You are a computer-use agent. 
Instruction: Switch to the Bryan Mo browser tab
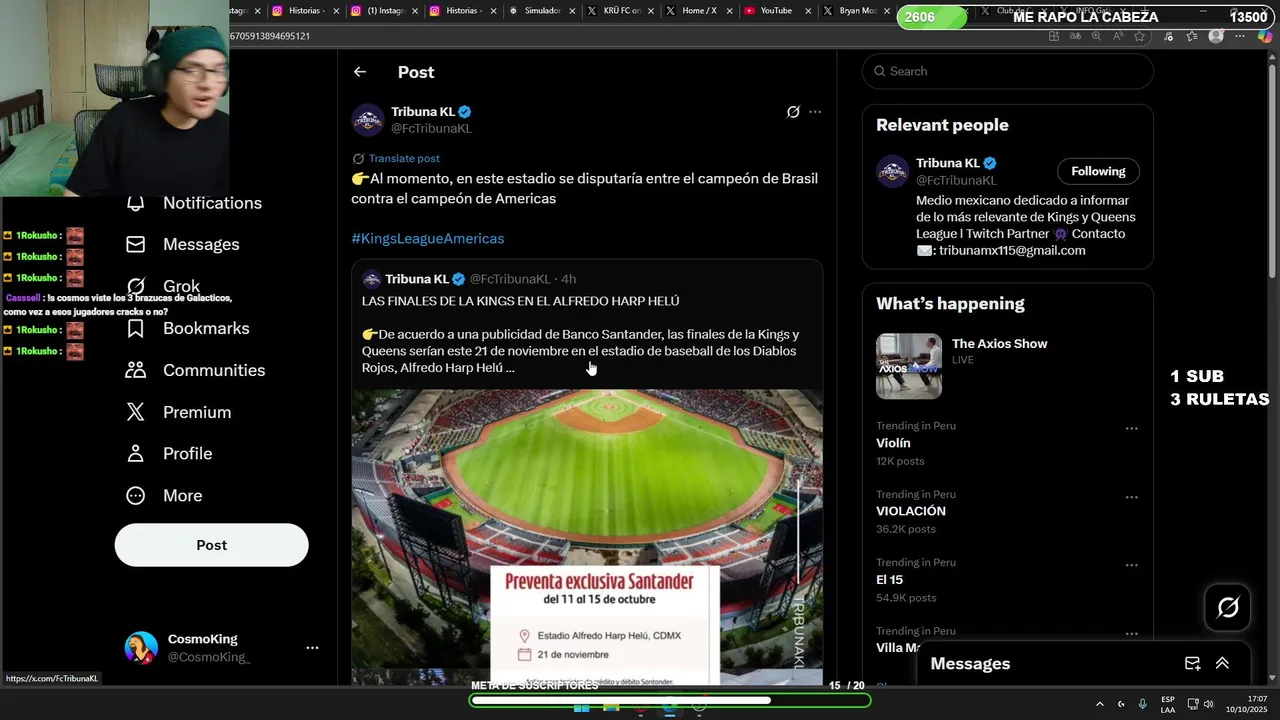pyautogui.click(x=856, y=11)
